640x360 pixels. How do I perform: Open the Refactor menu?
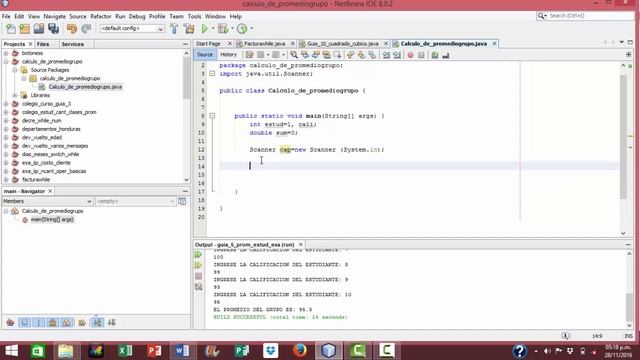tap(100, 16)
